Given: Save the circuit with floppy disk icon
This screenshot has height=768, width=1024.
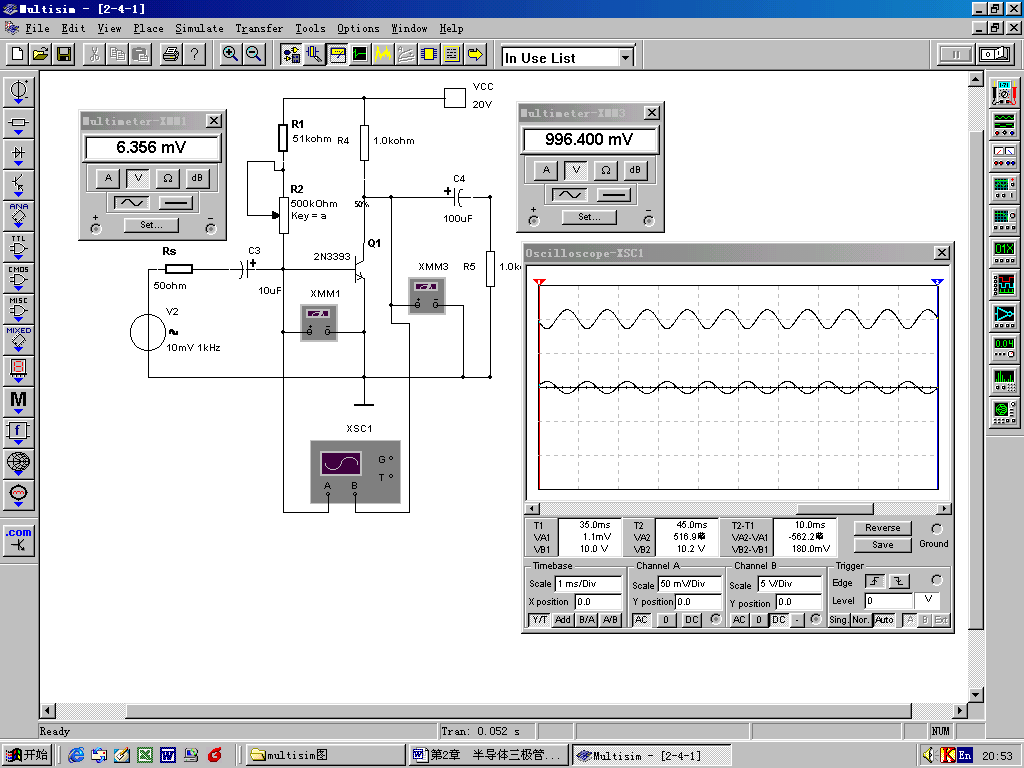Looking at the screenshot, I should 64,54.
